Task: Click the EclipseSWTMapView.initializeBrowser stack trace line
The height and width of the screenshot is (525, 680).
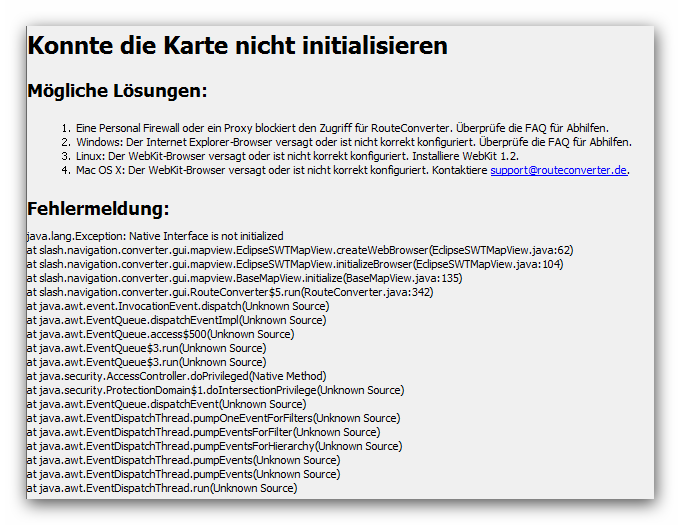Action: point(295,264)
